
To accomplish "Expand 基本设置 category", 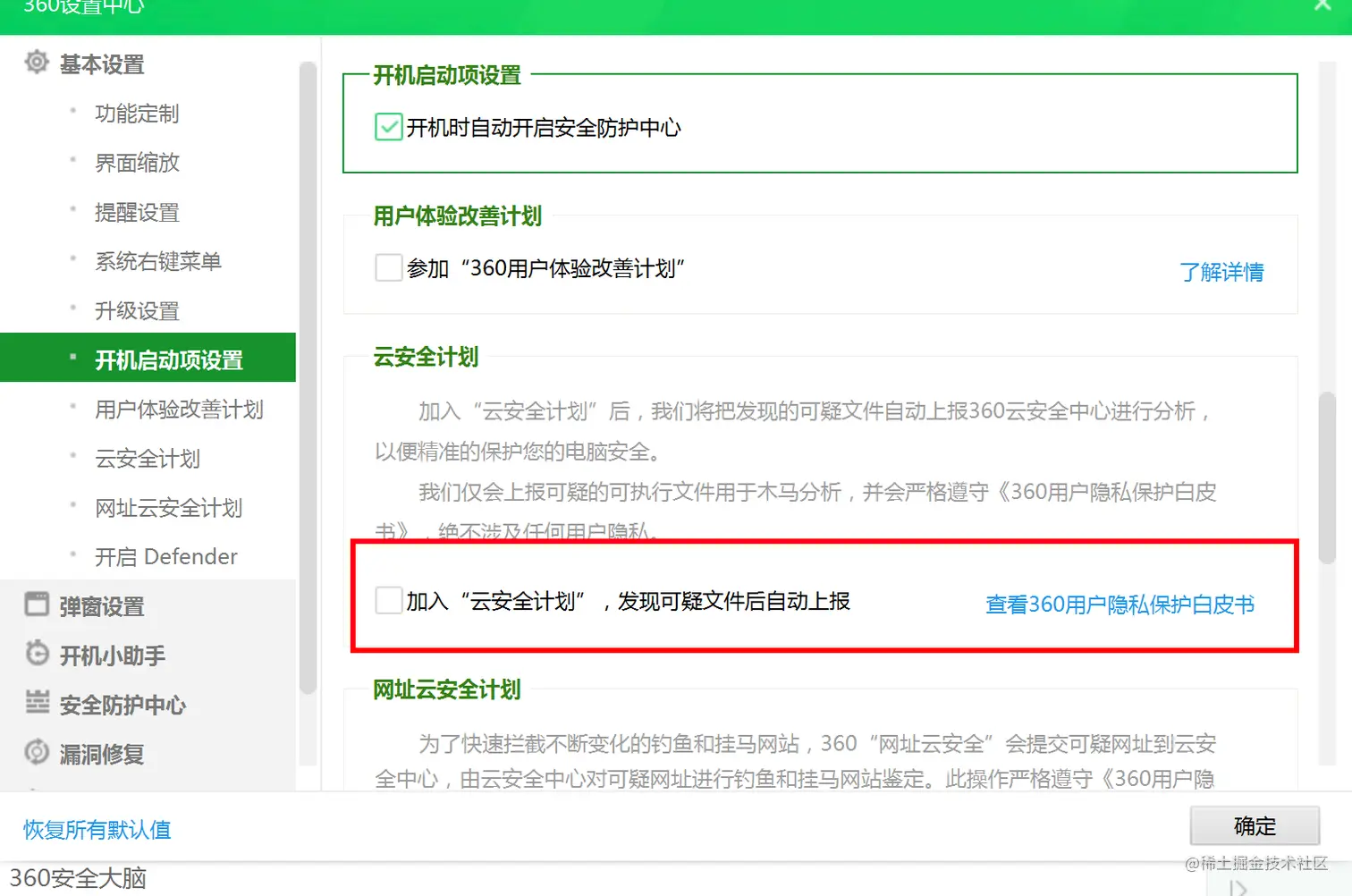I will coord(102,64).
